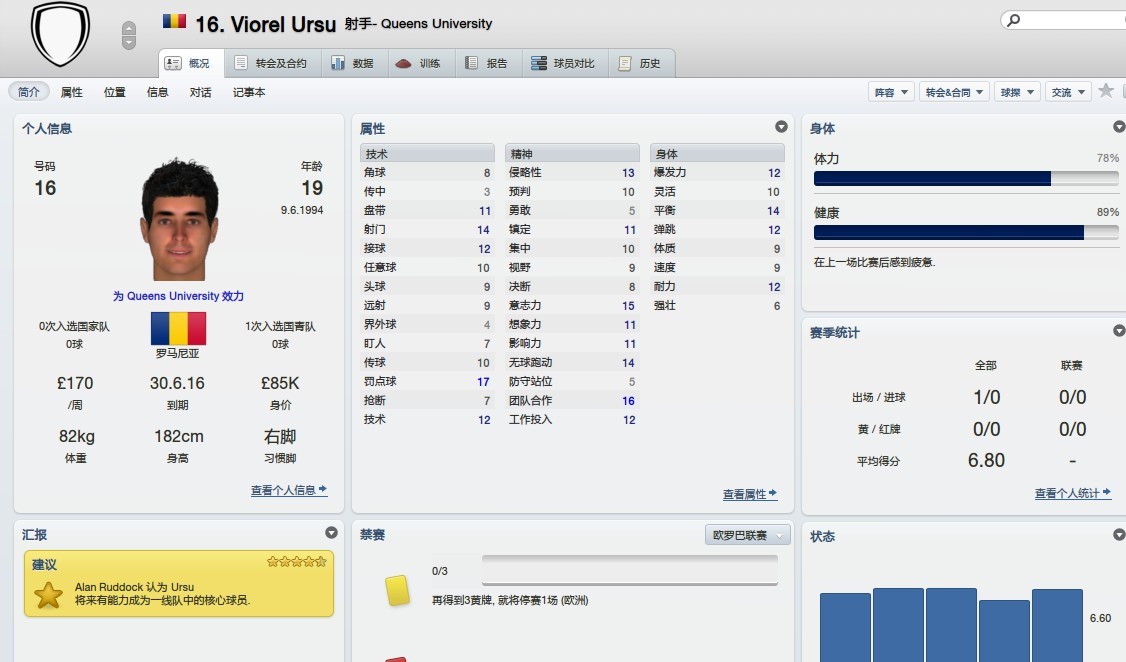Viewport: 1126px width, 662px height.
Task: Select the 属性 sub-tab
Action: (x=72, y=92)
